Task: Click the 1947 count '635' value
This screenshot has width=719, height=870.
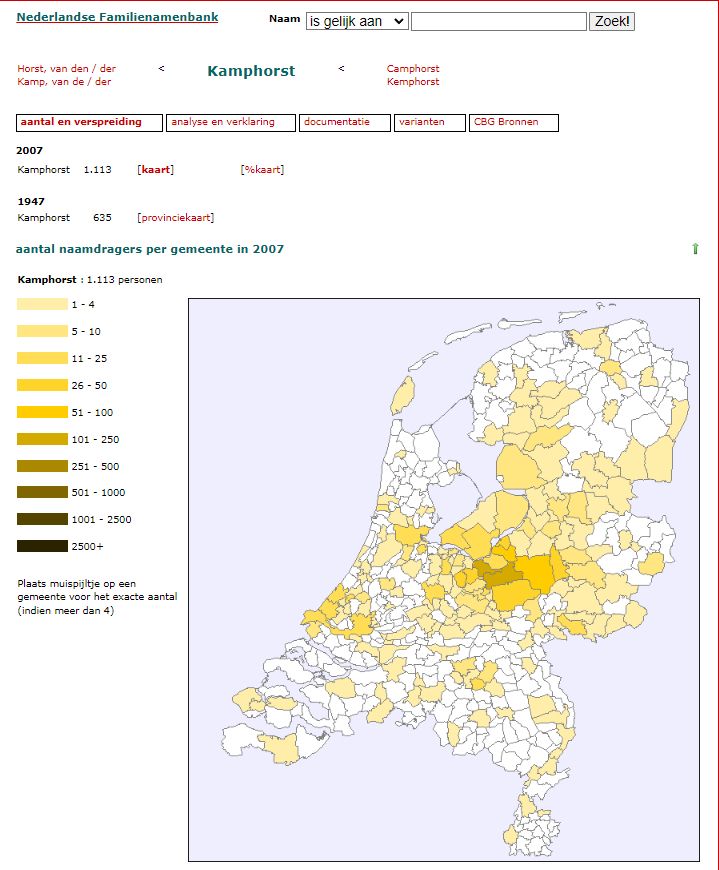Action: tap(102, 218)
